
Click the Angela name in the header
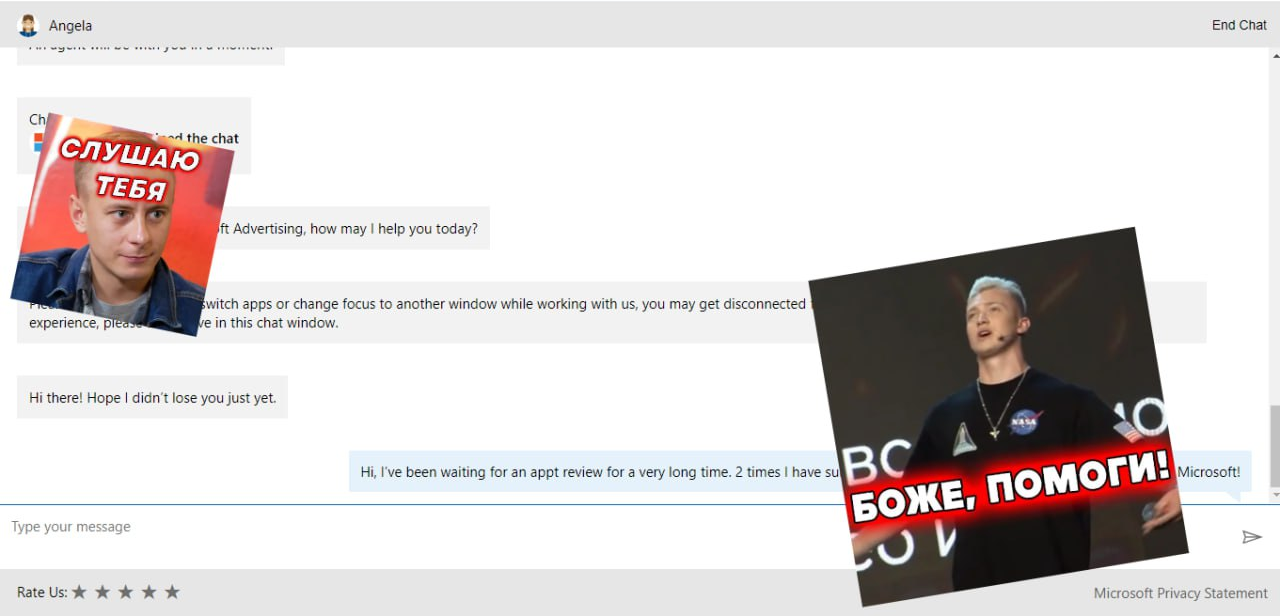click(x=70, y=25)
